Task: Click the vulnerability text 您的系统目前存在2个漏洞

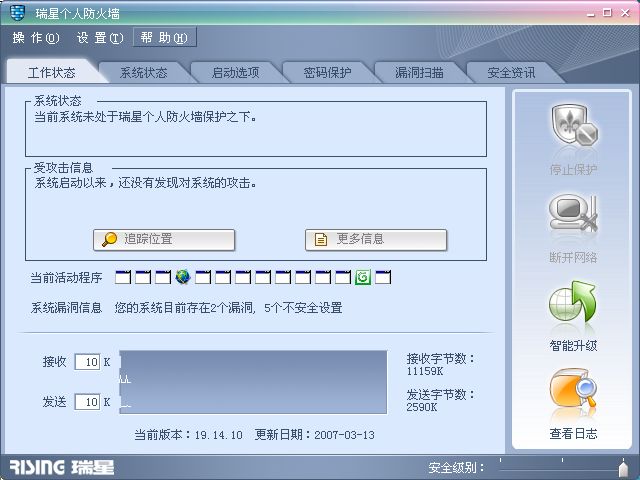Action: coord(185,307)
